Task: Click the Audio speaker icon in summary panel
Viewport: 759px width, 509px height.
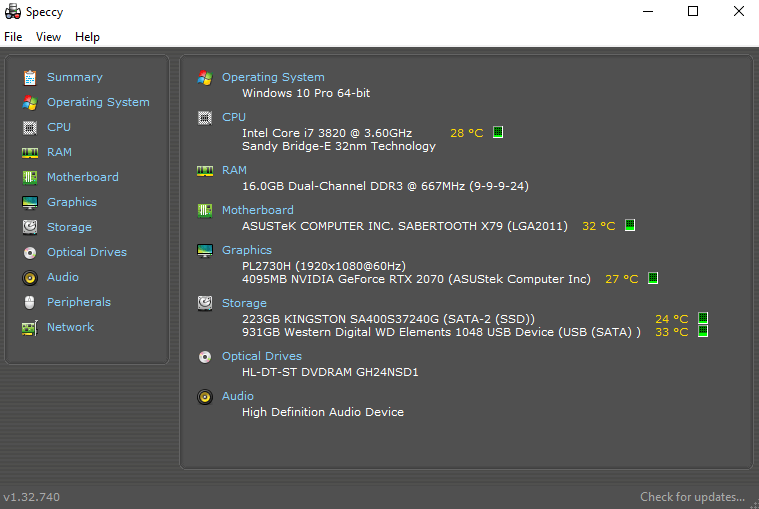Action: pos(205,397)
